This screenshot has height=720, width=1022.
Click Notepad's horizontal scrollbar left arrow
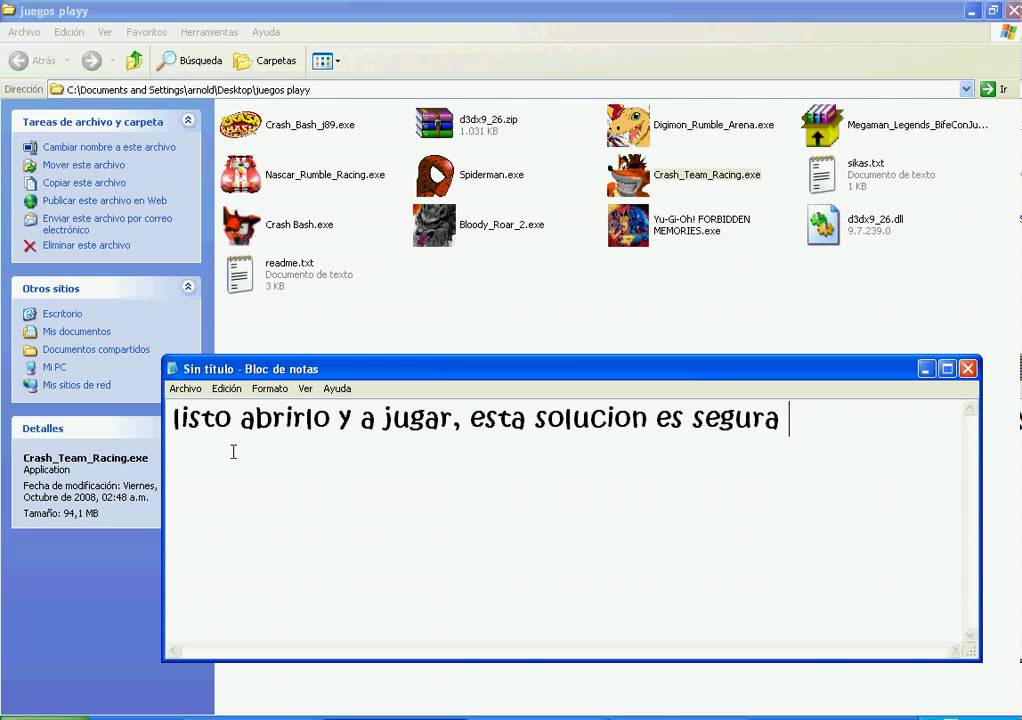point(174,650)
